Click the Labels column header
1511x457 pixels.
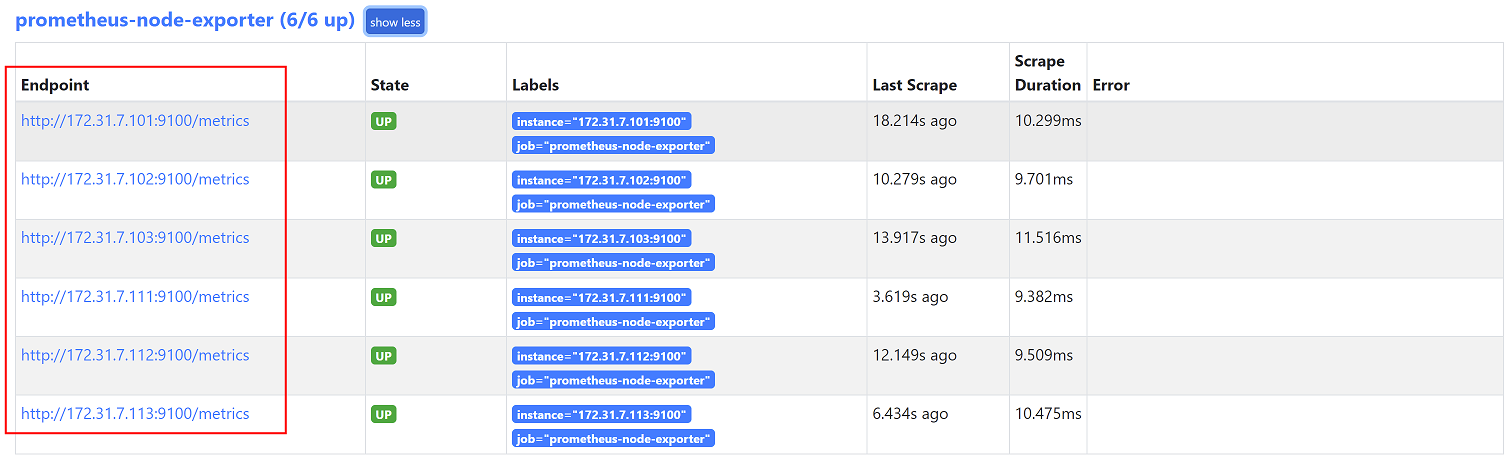click(x=535, y=85)
